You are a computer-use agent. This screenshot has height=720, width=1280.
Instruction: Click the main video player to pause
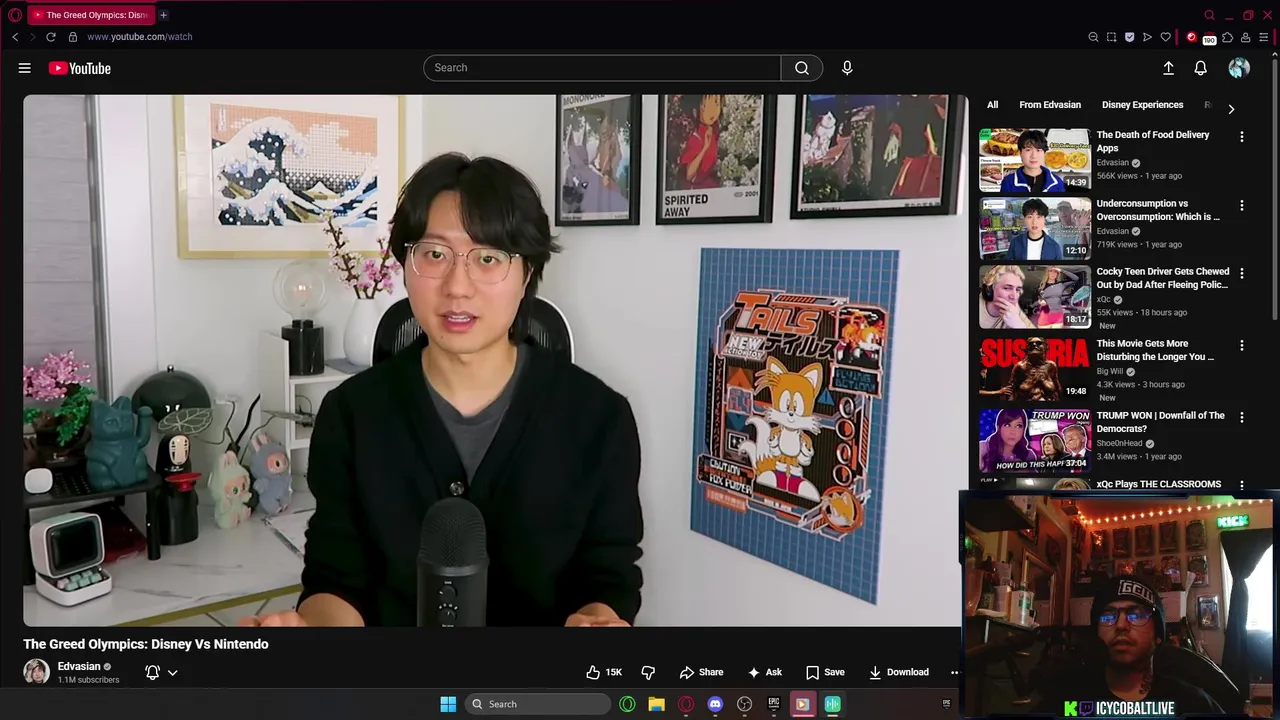[x=495, y=360]
